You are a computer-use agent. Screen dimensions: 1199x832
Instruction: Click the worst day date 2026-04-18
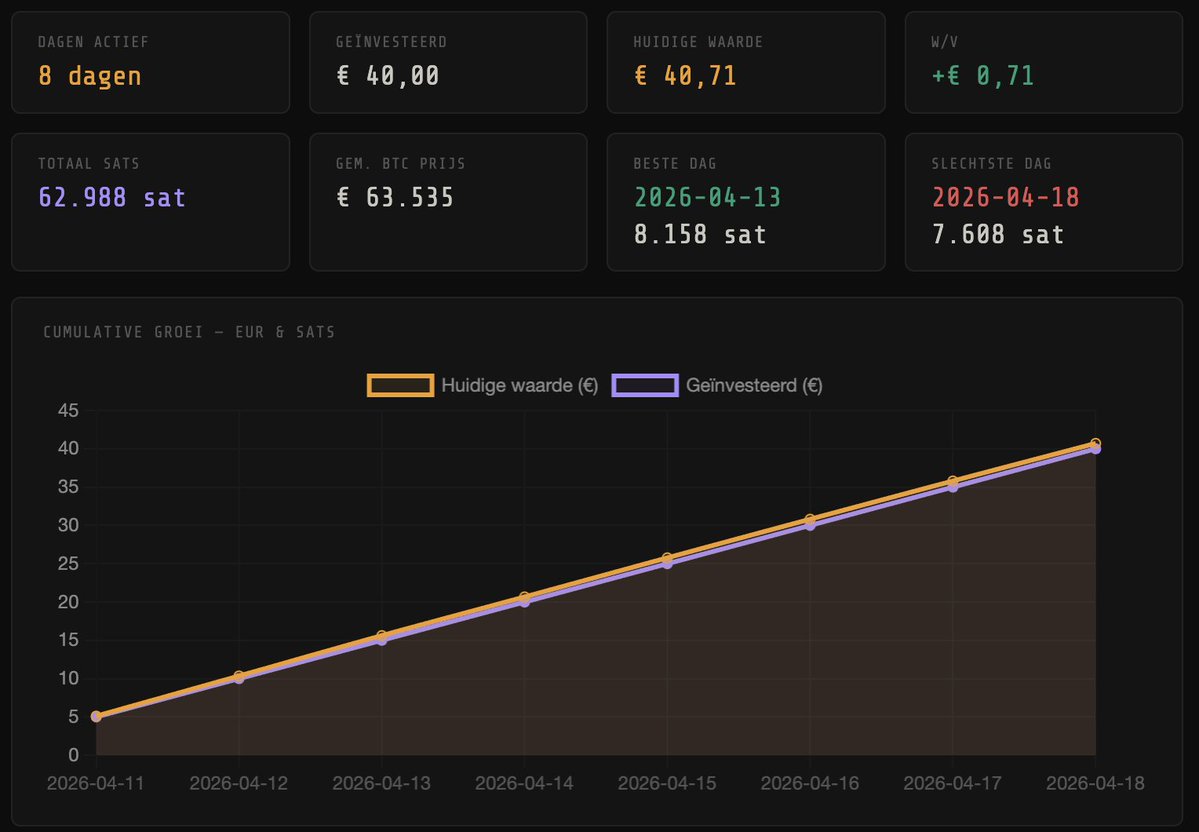coord(1006,197)
